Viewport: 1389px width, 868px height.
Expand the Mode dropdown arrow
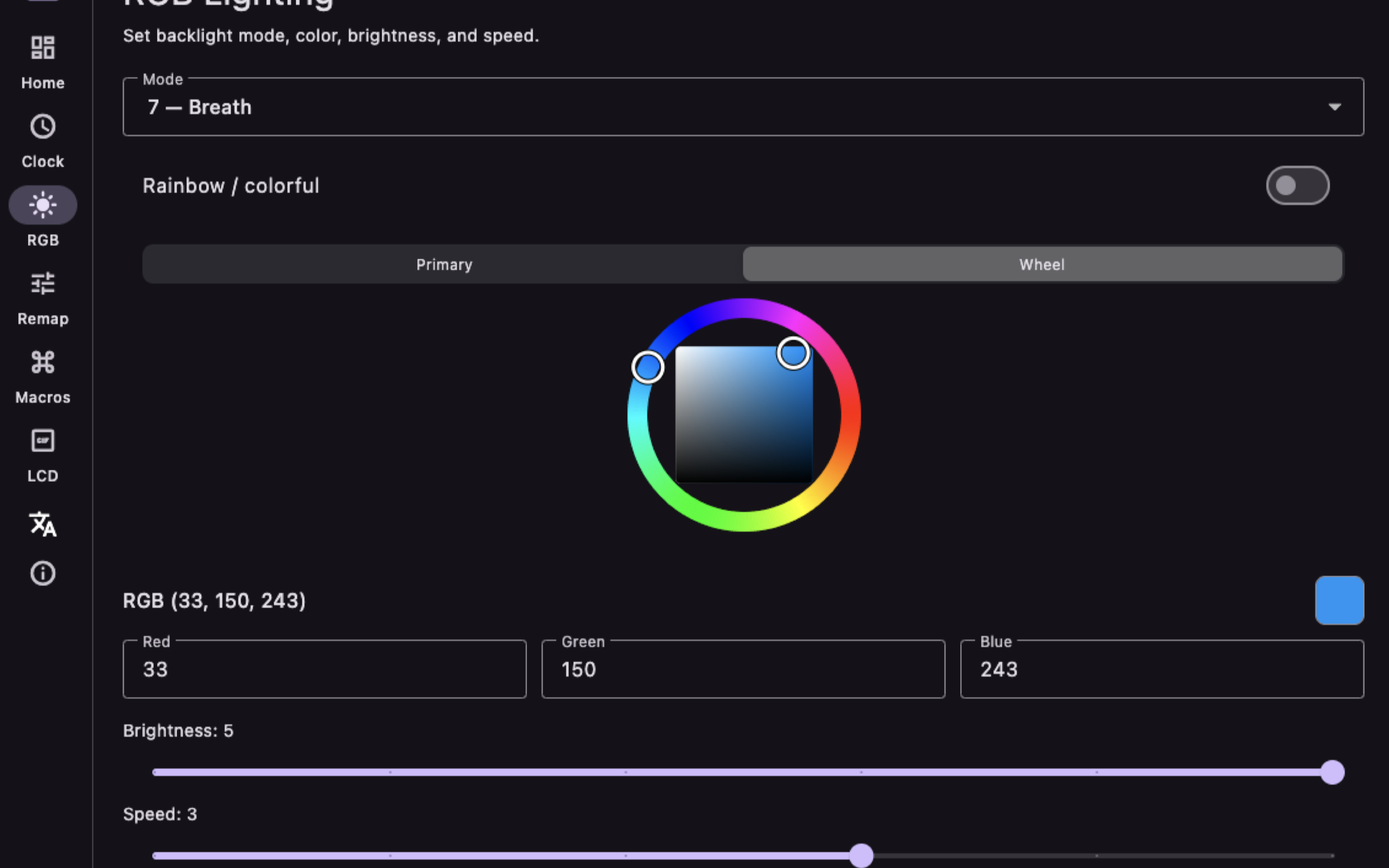point(1335,107)
